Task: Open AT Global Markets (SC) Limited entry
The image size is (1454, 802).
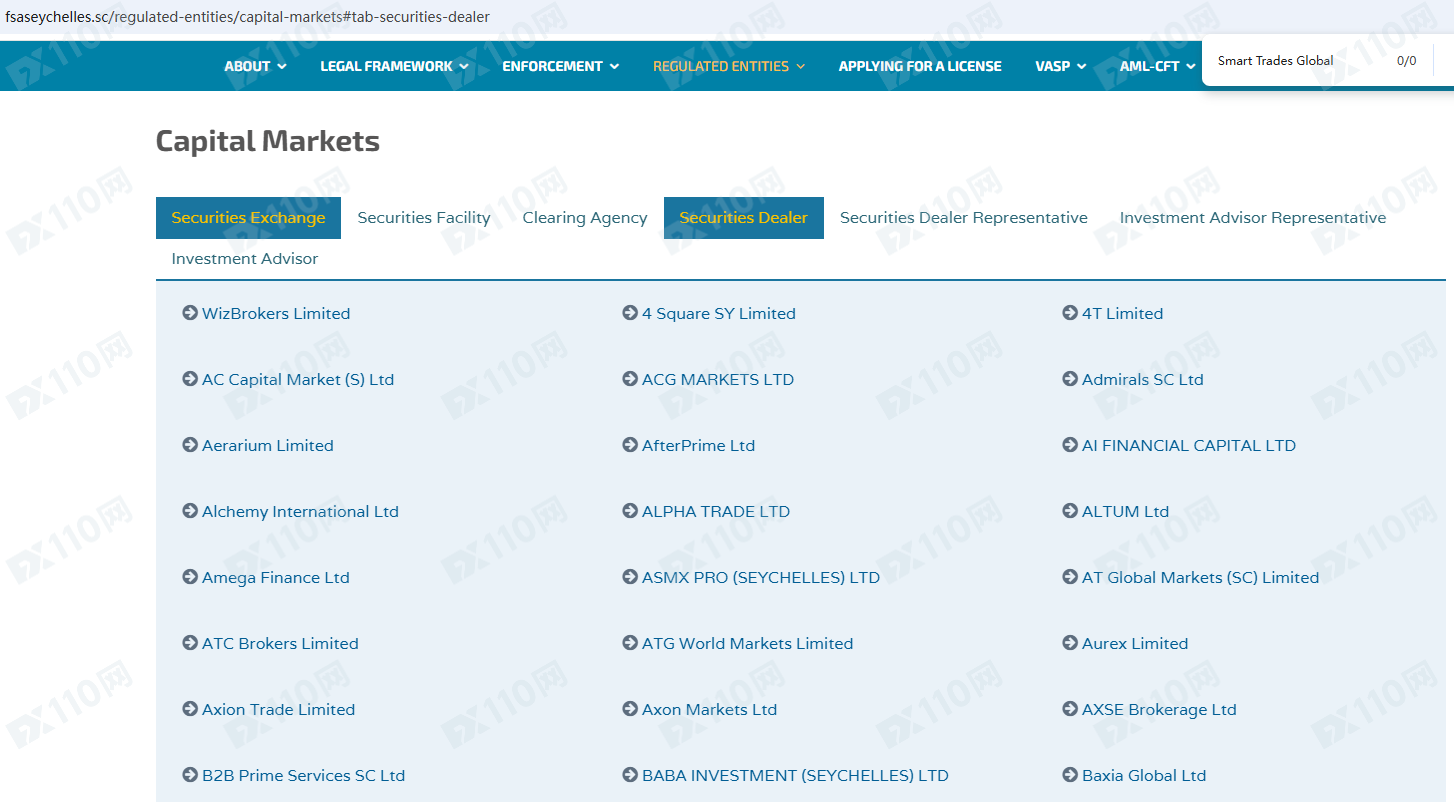Action: click(1200, 577)
